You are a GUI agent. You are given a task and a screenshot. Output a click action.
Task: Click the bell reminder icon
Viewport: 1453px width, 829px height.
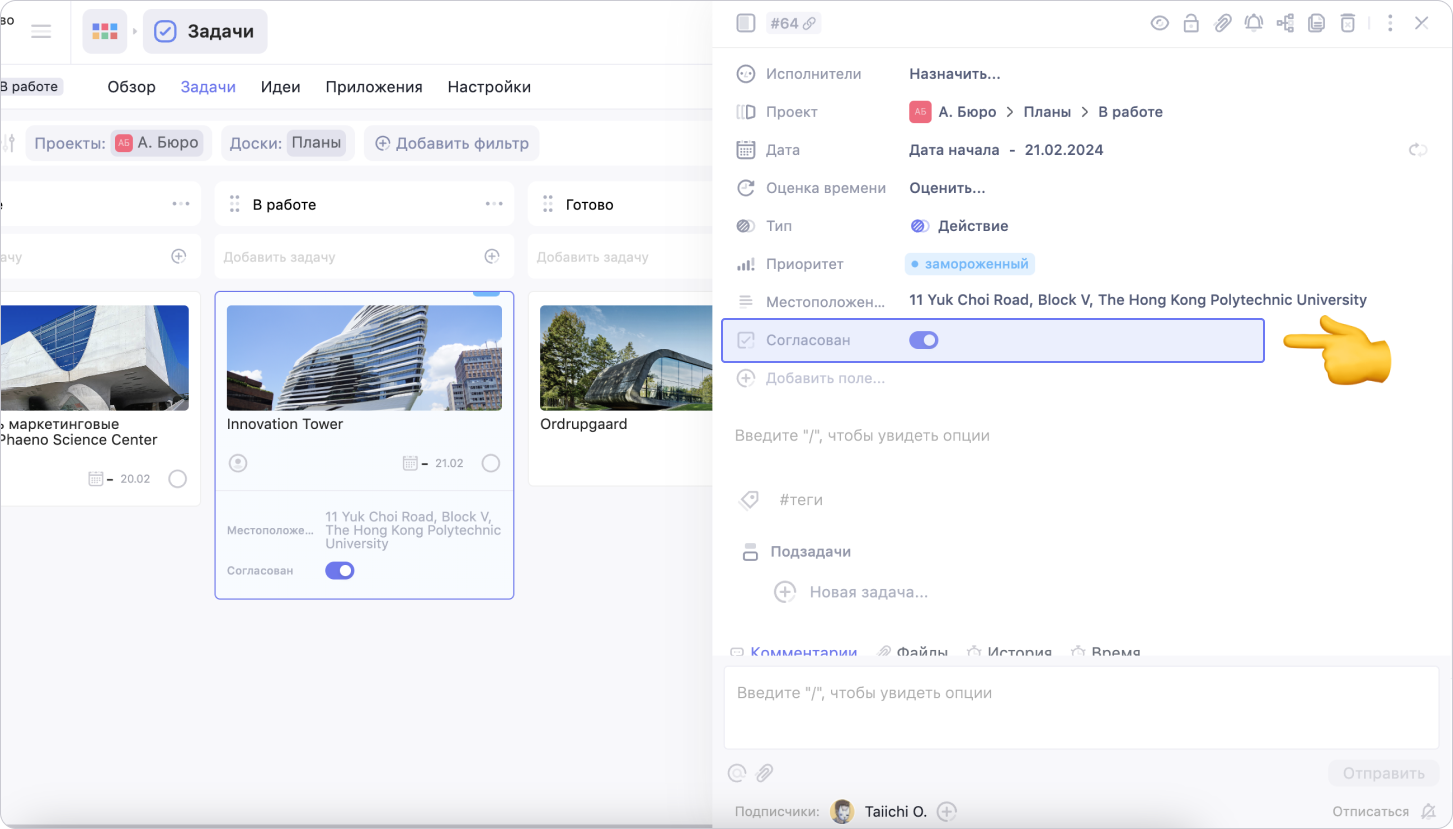pos(1253,23)
